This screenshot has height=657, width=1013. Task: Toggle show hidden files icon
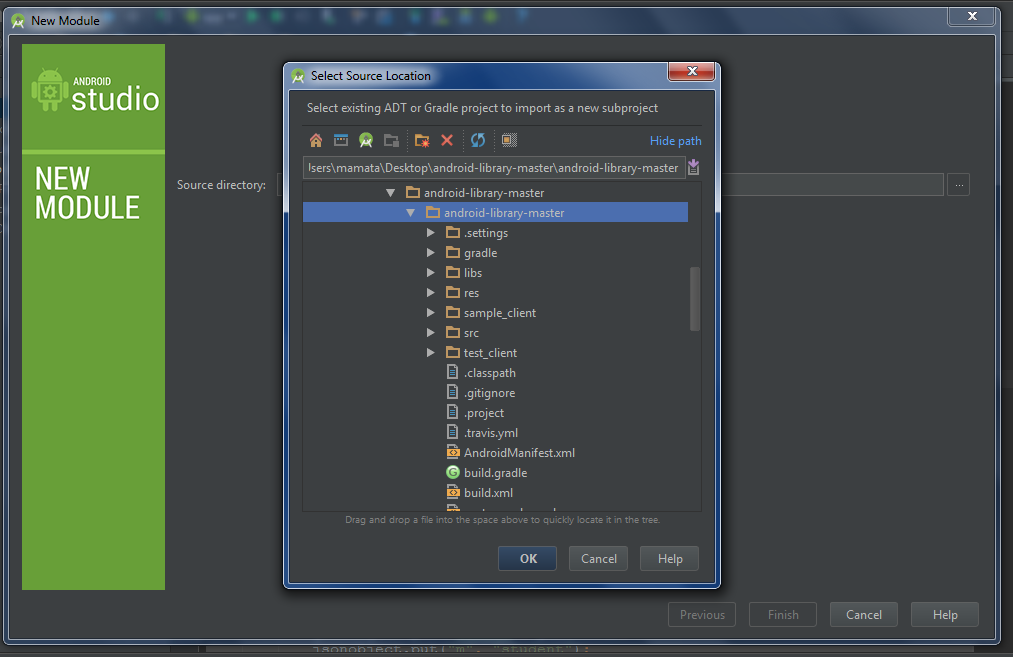tap(509, 140)
